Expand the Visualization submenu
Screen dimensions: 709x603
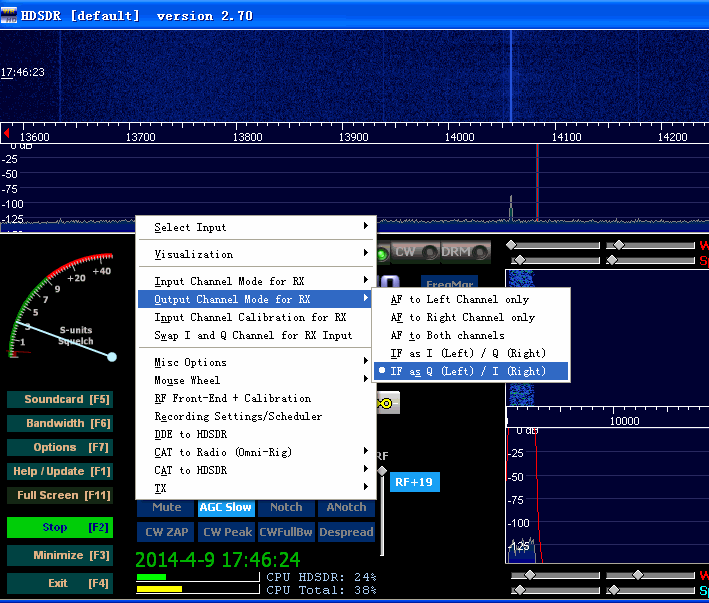(x=256, y=254)
